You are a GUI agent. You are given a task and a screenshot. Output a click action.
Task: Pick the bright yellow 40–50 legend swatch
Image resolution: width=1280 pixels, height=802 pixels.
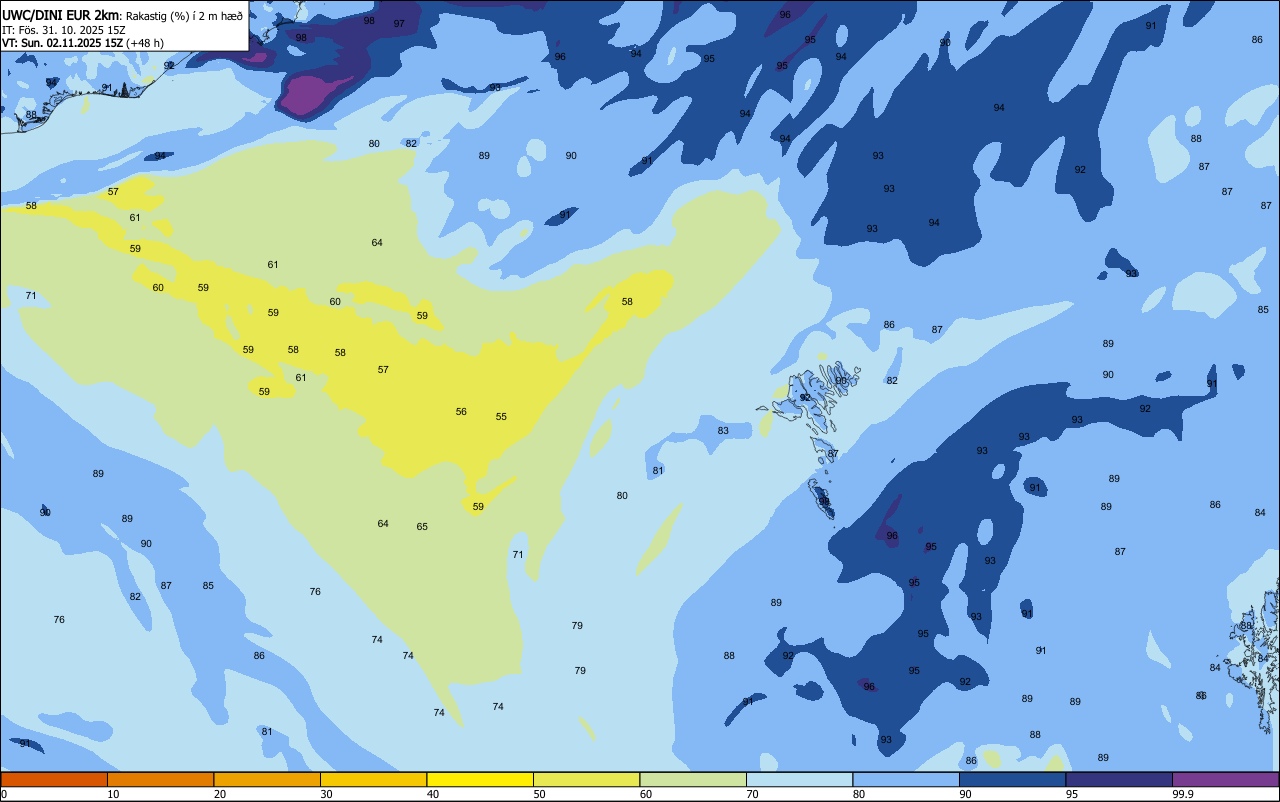(480, 779)
